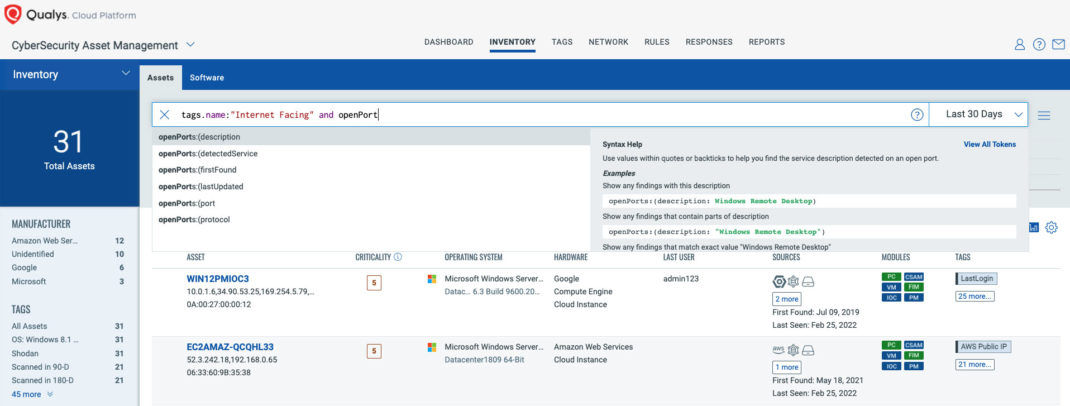Open the Responses menu item
This screenshot has height=406, width=1070.
point(709,42)
